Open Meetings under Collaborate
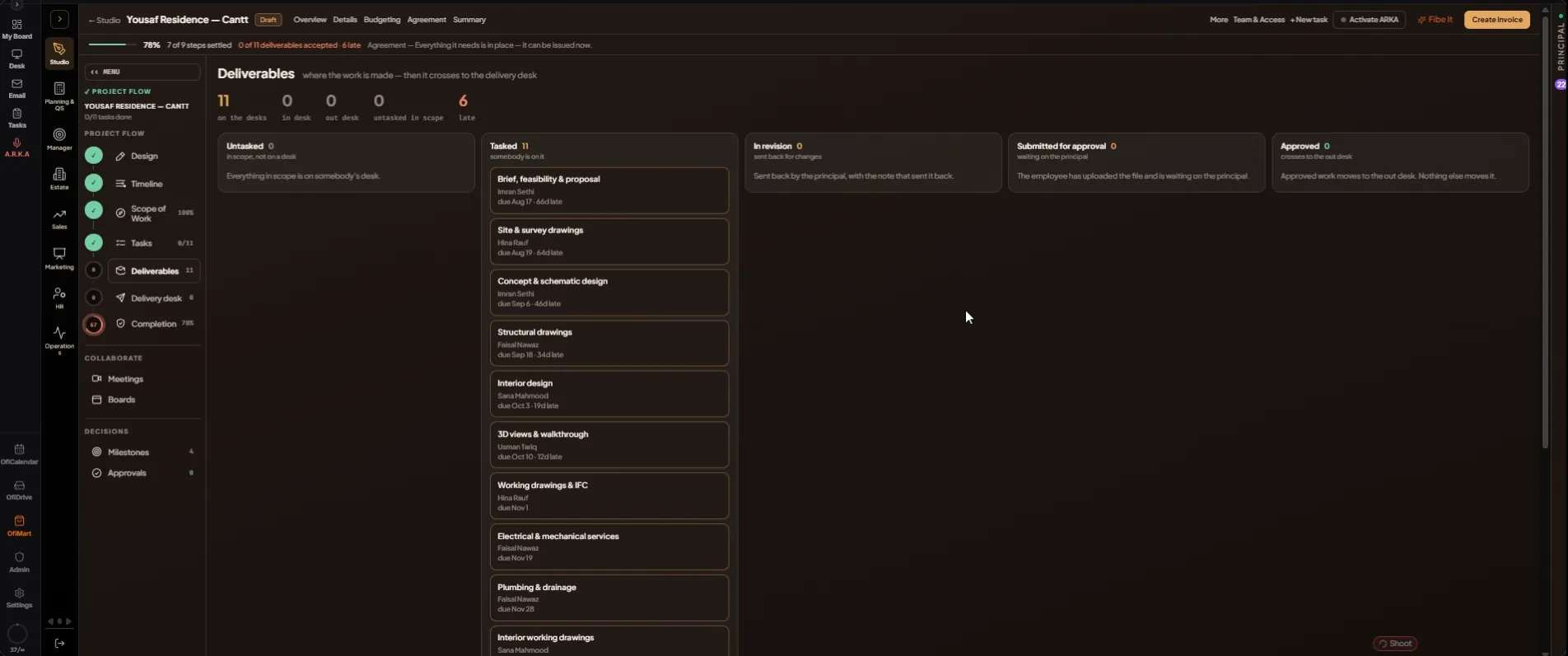1568x656 pixels. [125, 379]
